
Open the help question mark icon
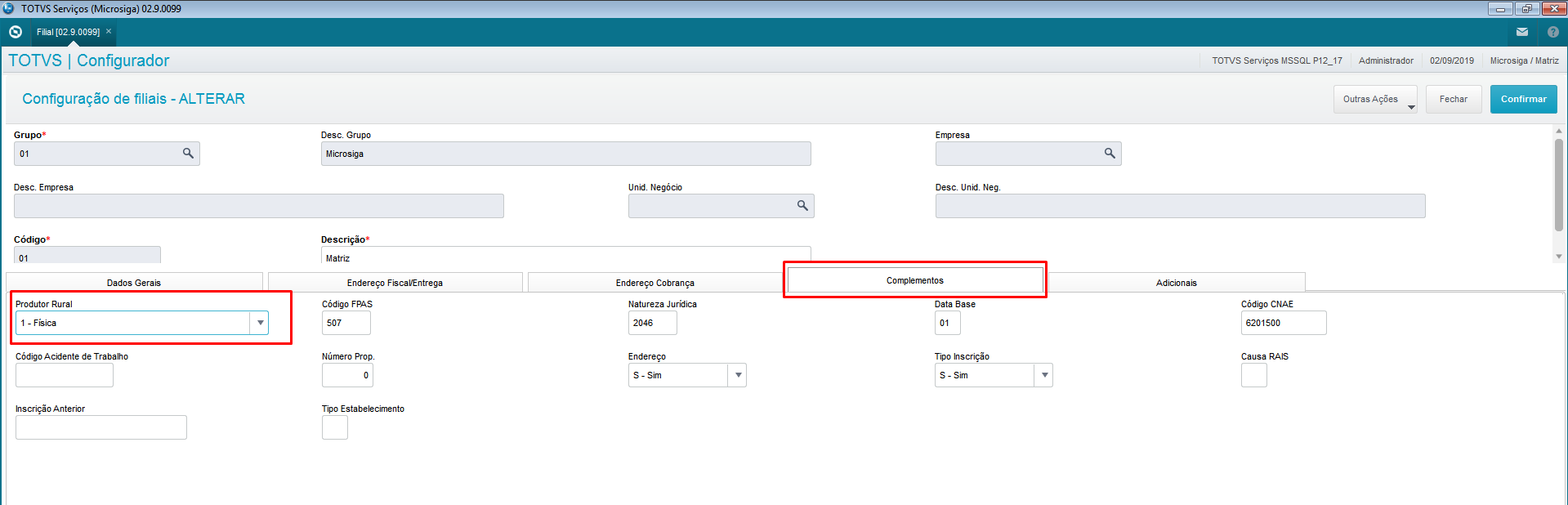(1553, 32)
